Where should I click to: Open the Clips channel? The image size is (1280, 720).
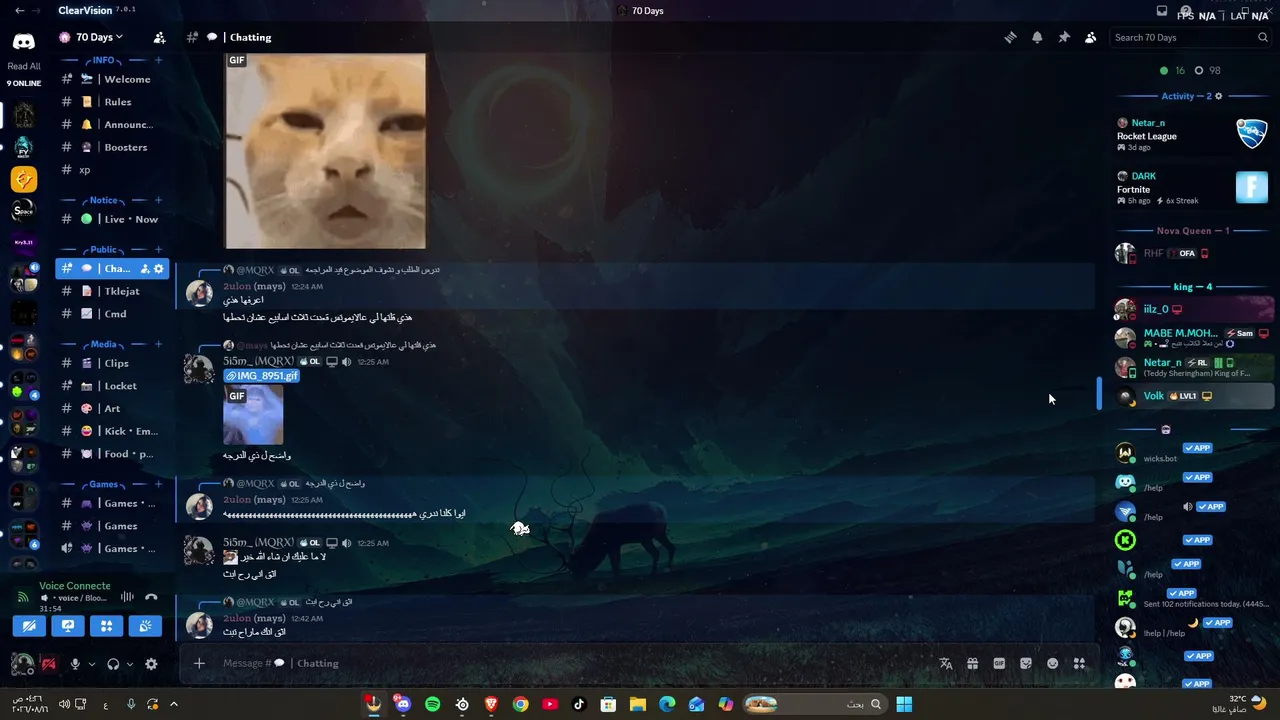[x=112, y=363]
